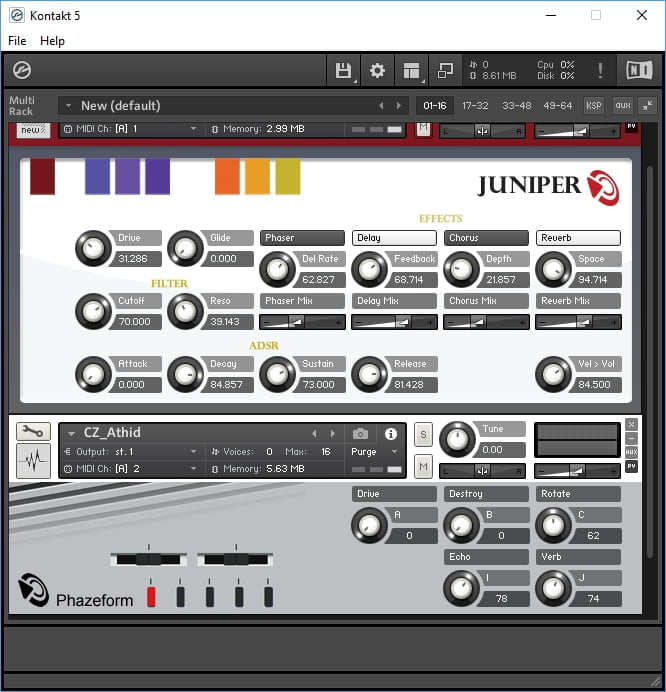Toggle Phaser effect on
This screenshot has height=692, width=666.
click(302, 238)
